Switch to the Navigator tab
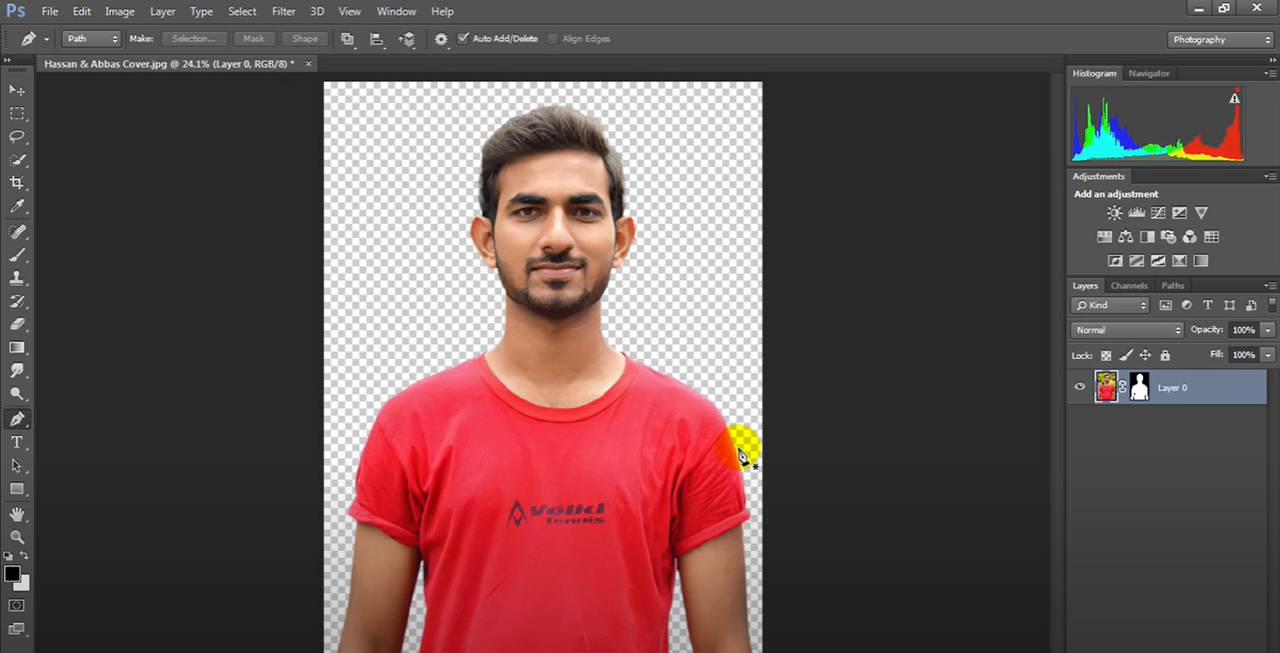 [x=1149, y=73]
